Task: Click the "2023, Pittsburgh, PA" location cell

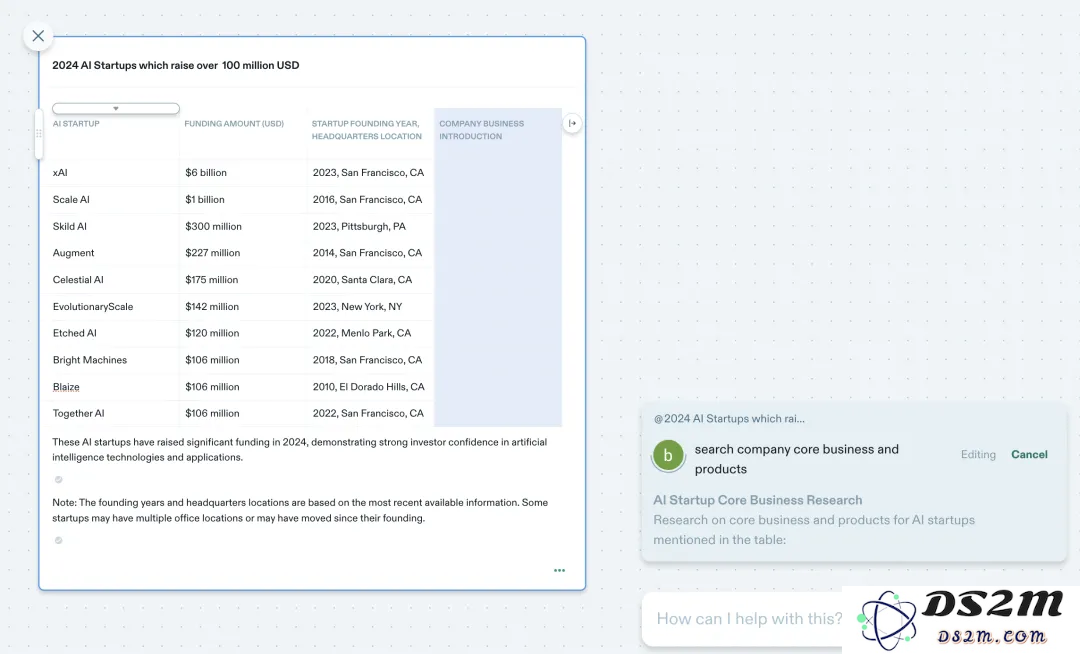Action: pos(359,226)
